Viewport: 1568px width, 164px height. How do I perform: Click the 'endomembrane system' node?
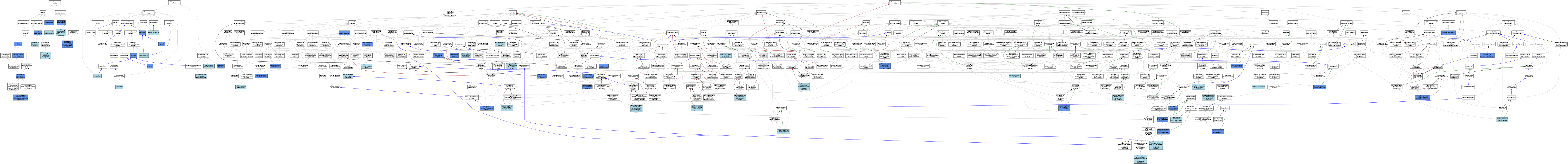tap(169, 22)
